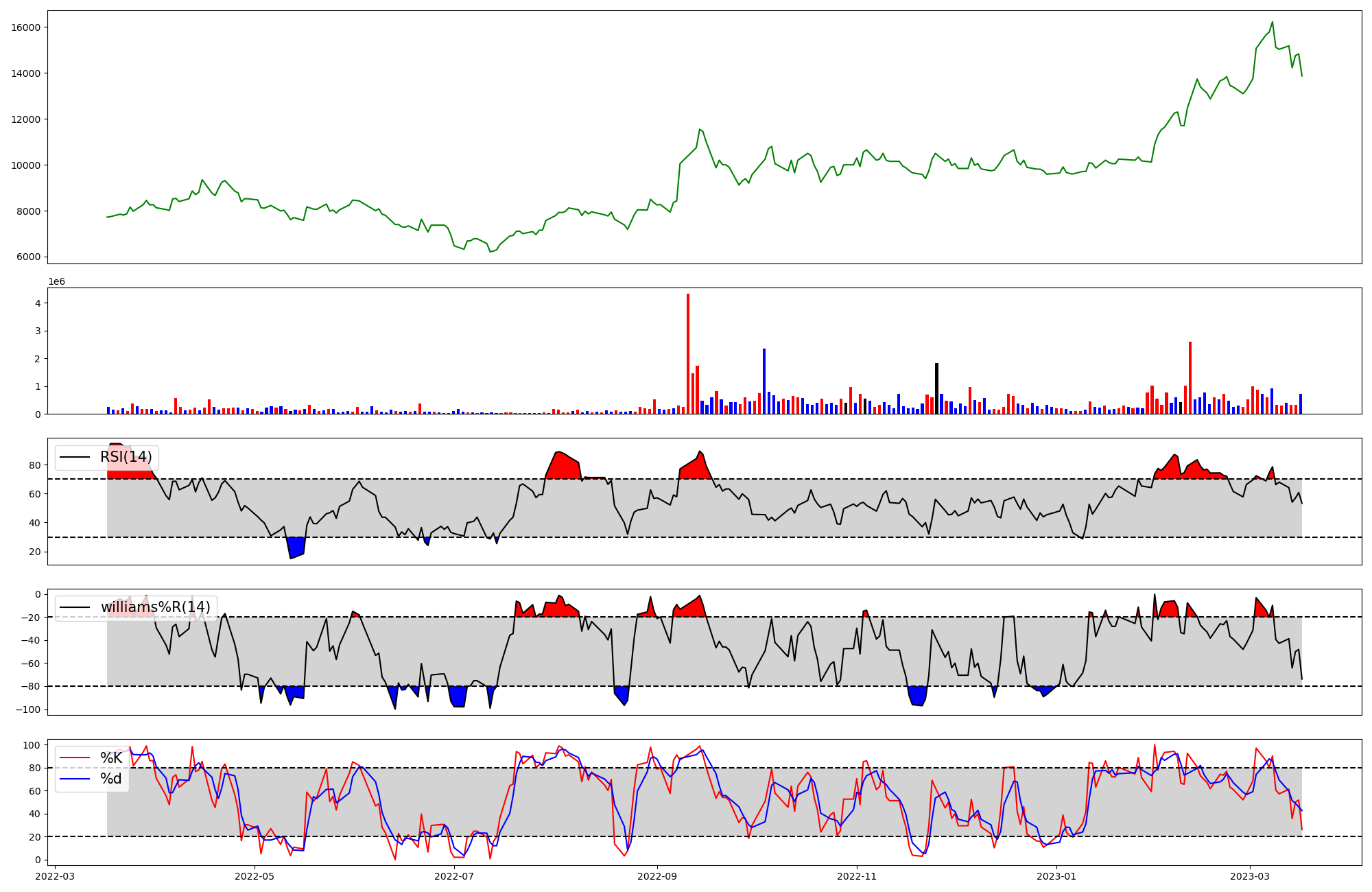Screen dimensions: 1372x892
Task: Click the 16000 price axis tick label
Action: pyautogui.click(x=26, y=27)
